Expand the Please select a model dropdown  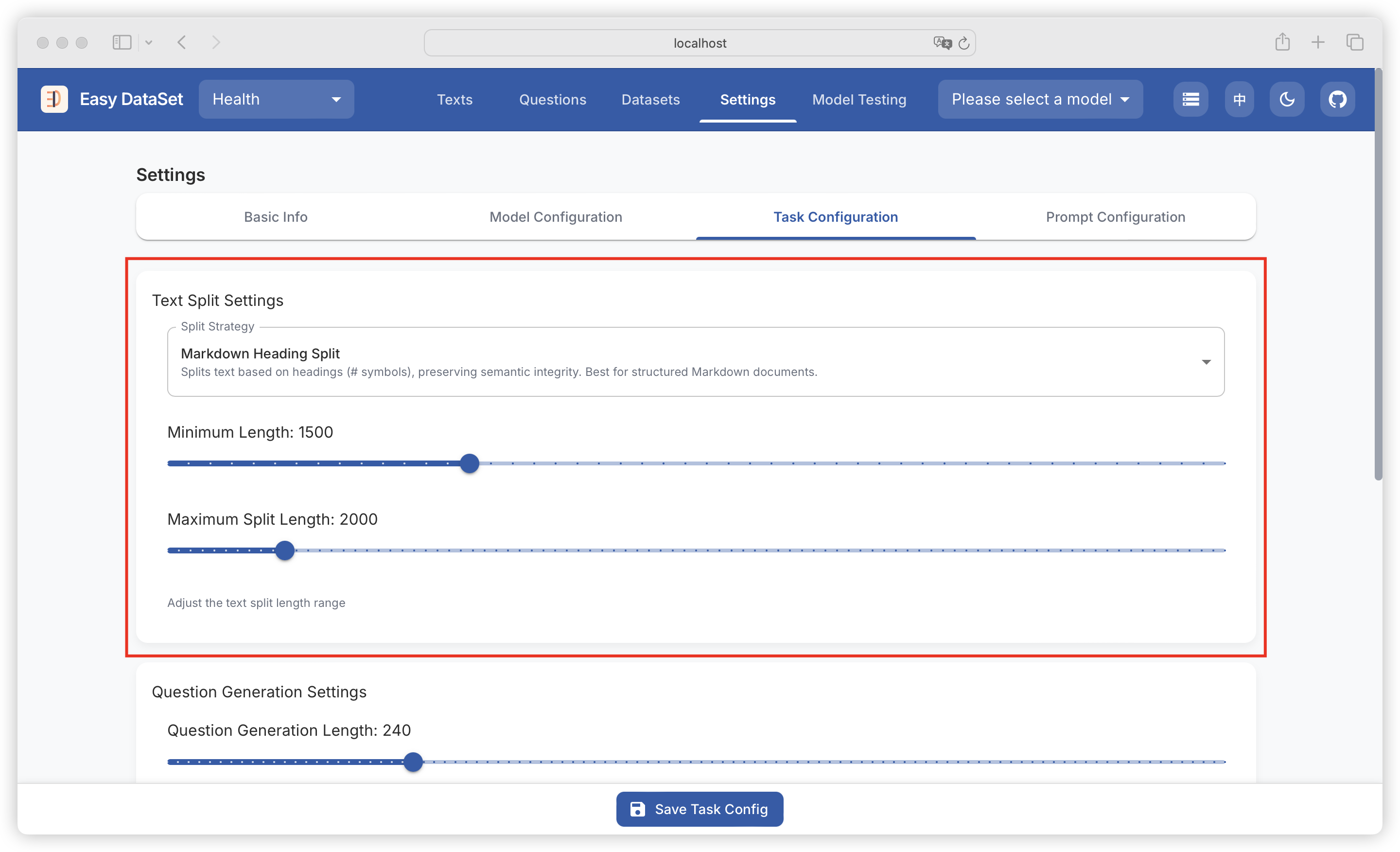pos(1040,99)
